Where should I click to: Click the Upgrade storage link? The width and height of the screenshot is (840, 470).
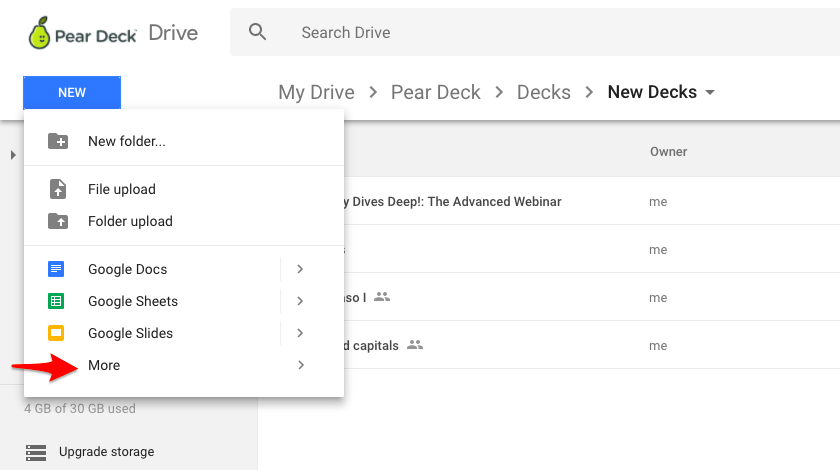pyautogui.click(x=107, y=452)
